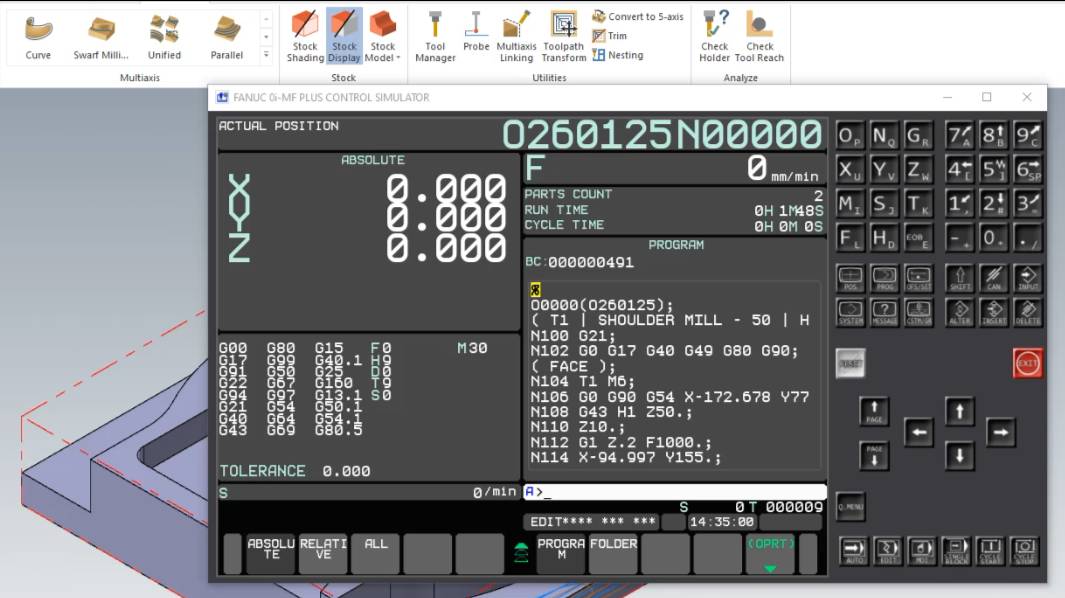Toggle SINGLE BLOCK mode
Screen dimensions: 1065x598
pyautogui.click(x=956, y=550)
